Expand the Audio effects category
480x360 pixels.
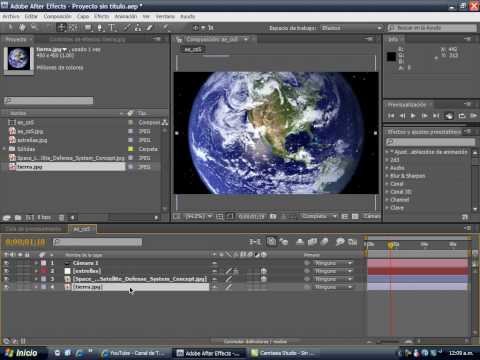tap(387, 168)
